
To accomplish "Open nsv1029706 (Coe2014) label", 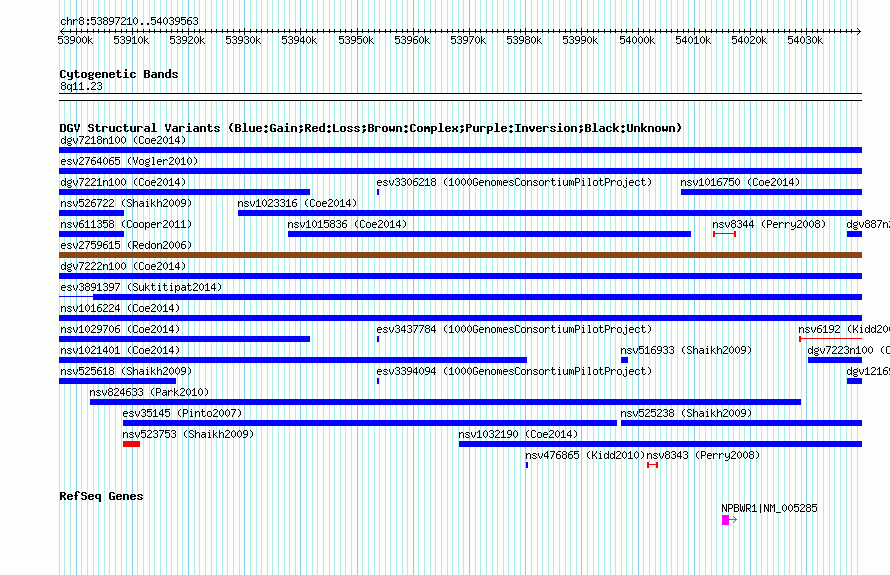I will 120,329.
